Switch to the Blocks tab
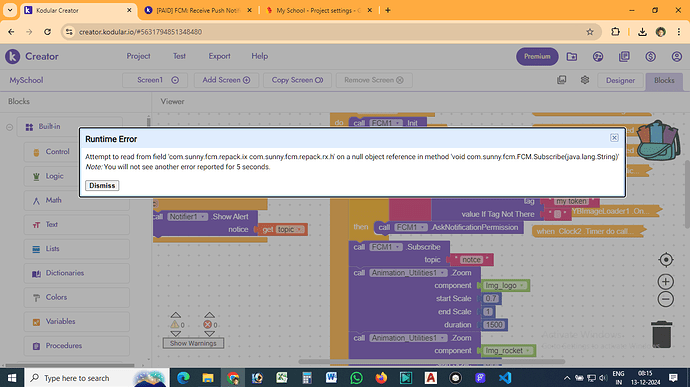690x387 pixels. (664, 81)
